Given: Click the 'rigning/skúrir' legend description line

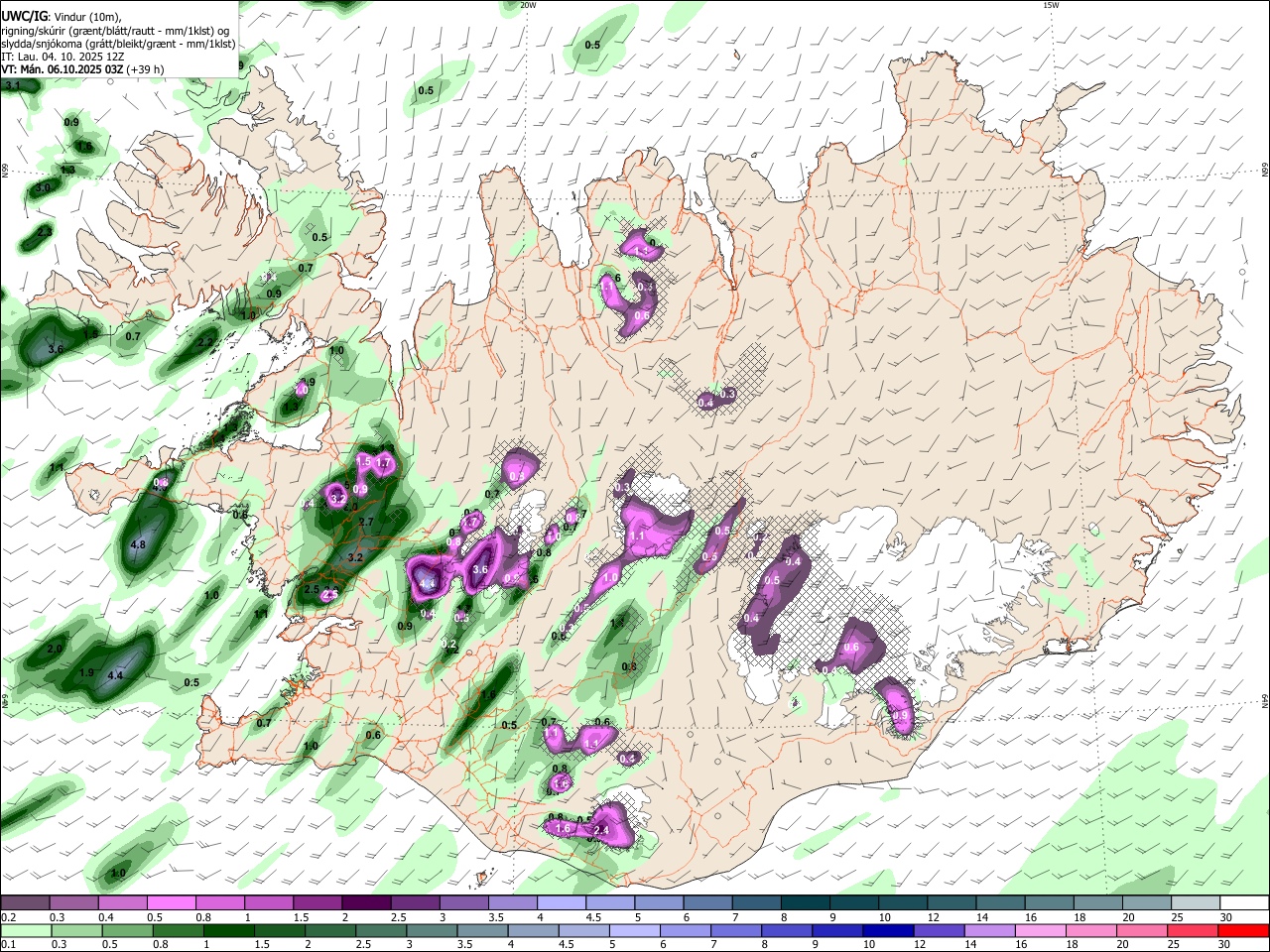Looking at the screenshot, I should pos(115,30).
